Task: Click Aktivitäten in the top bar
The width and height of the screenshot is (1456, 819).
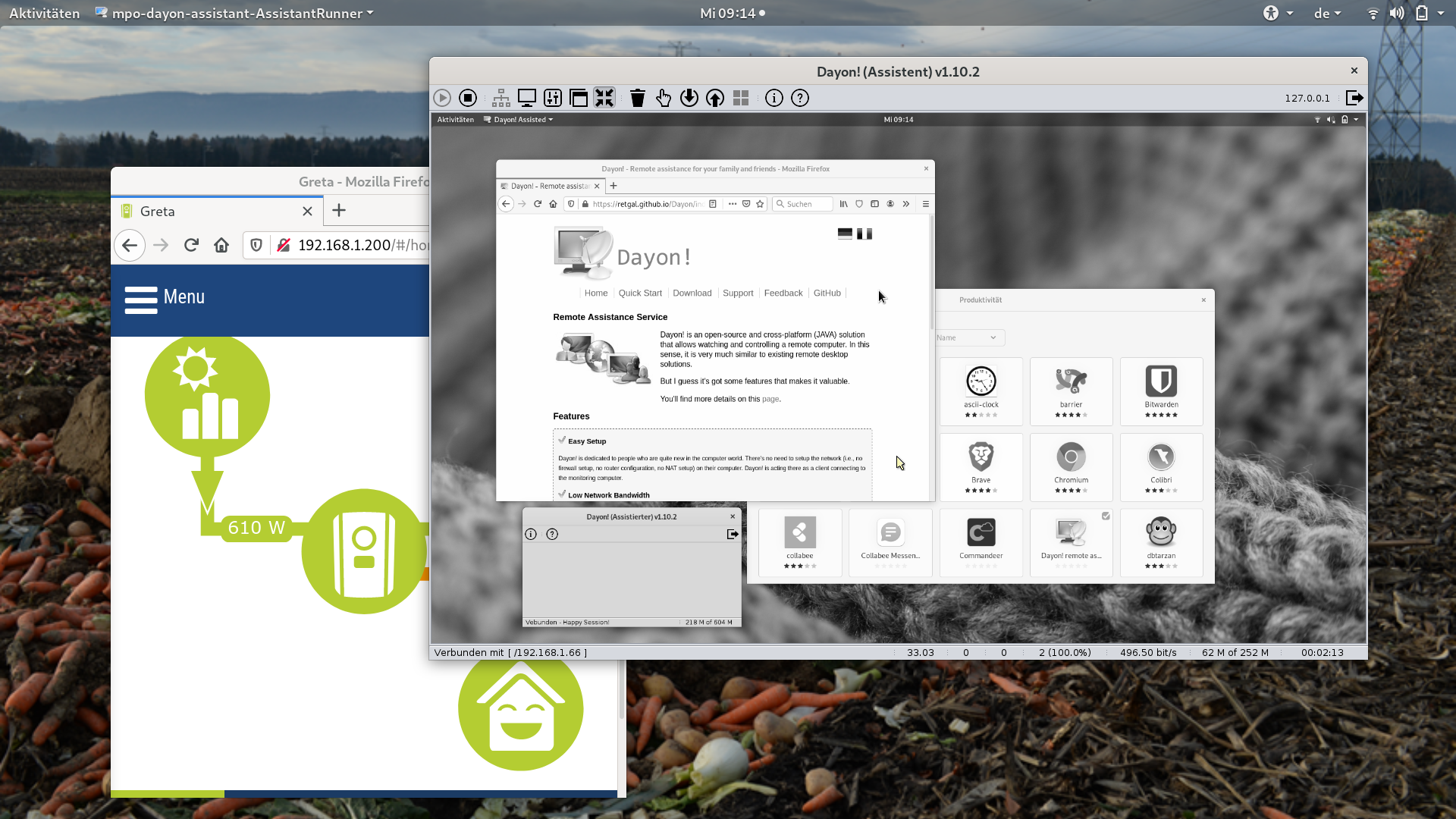Action: 44,13
